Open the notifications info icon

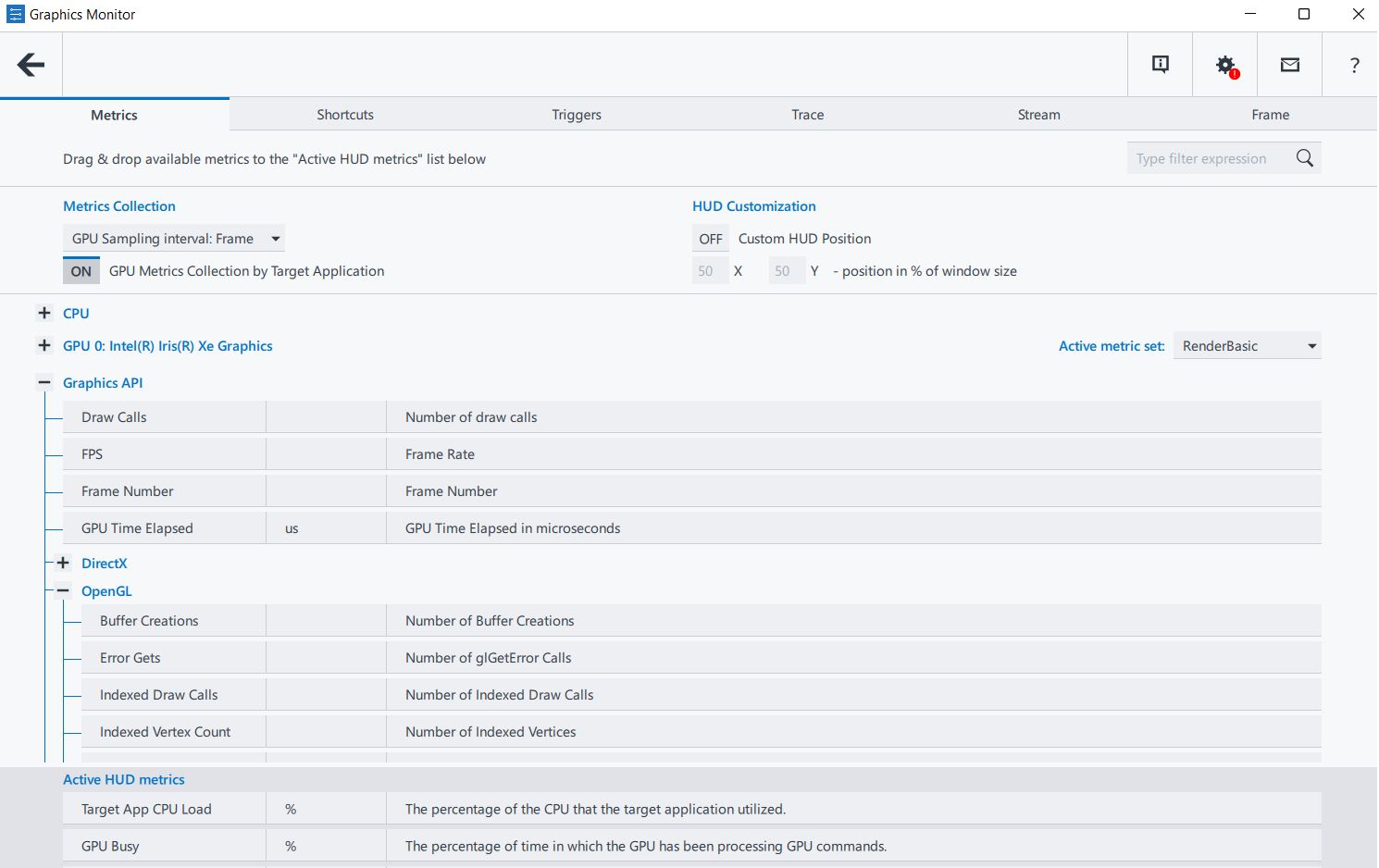click(x=1160, y=65)
